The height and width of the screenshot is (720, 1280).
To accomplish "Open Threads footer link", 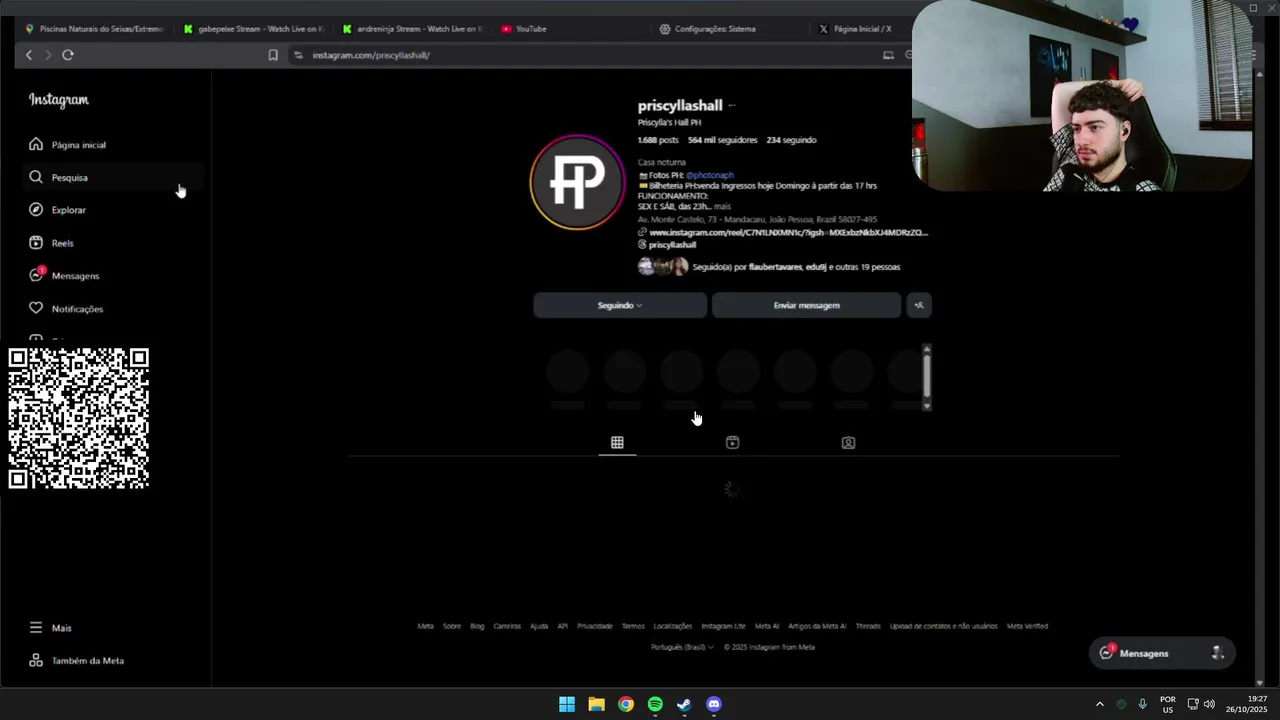I will click(x=868, y=626).
